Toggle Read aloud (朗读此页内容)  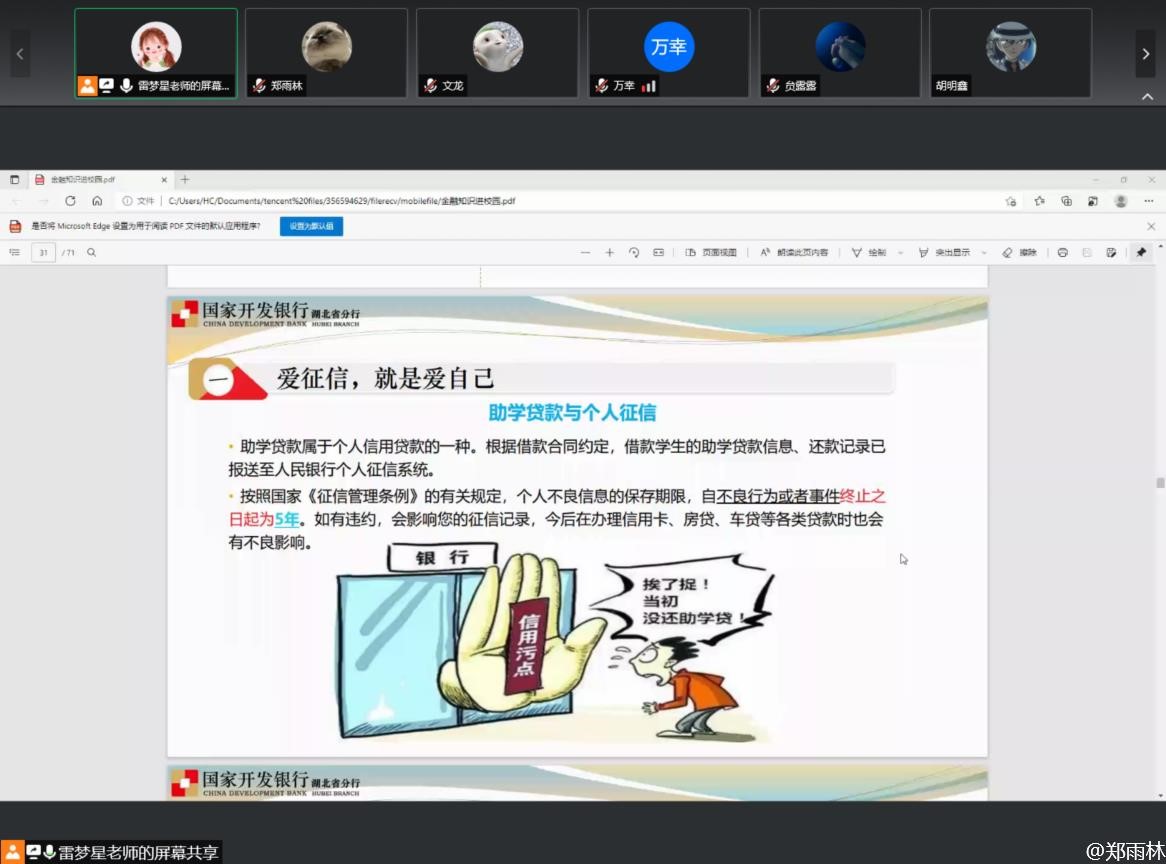[x=794, y=253]
